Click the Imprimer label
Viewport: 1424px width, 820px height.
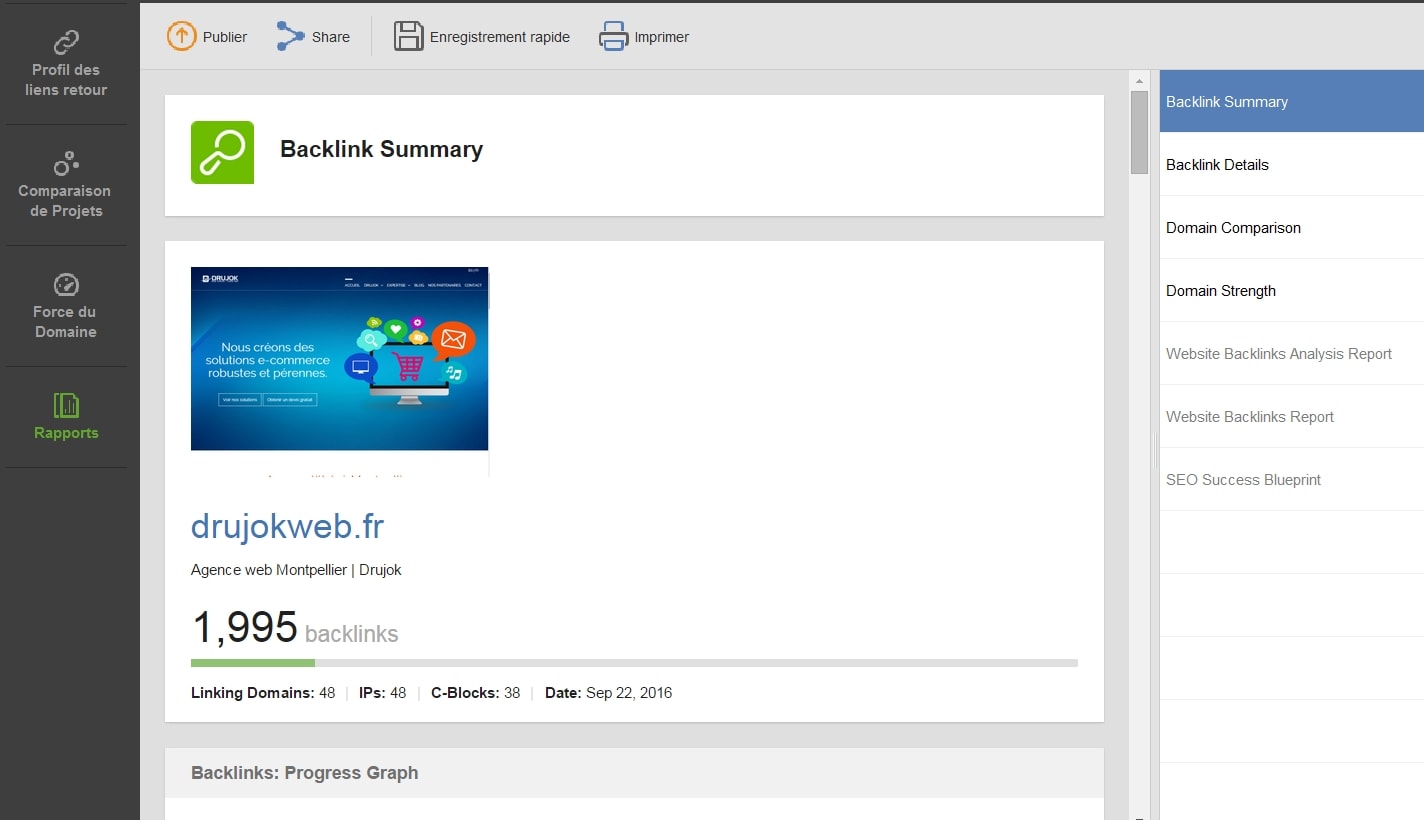pyautogui.click(x=662, y=37)
